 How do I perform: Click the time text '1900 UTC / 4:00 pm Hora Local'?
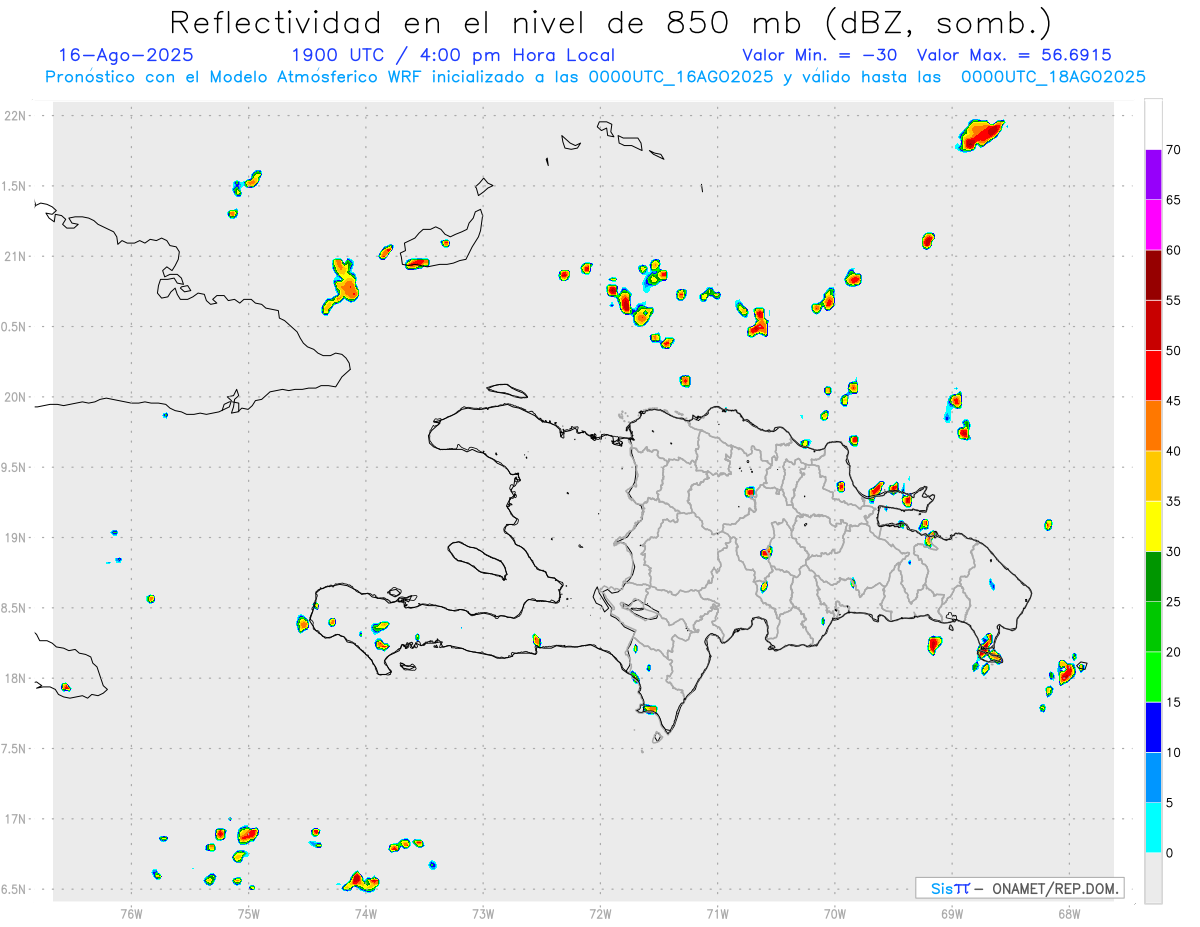[452, 55]
